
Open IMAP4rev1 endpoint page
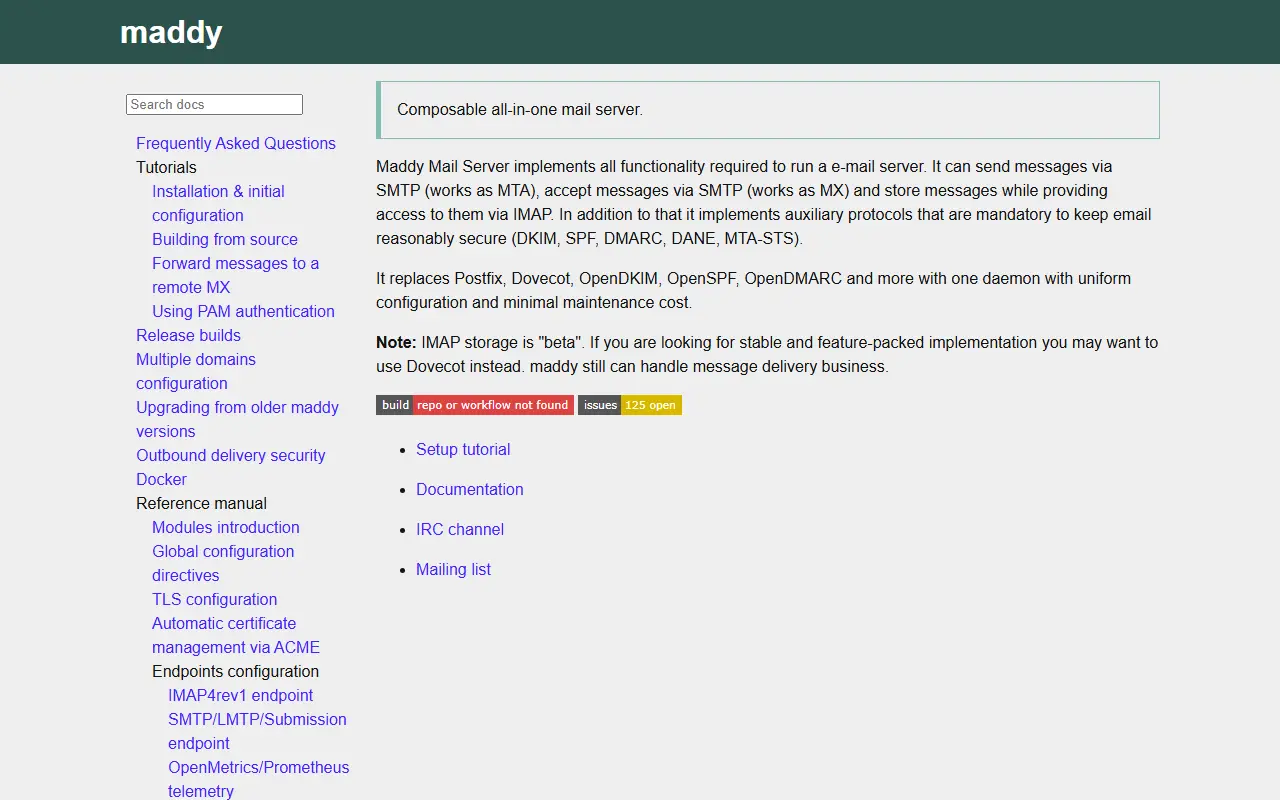click(241, 695)
